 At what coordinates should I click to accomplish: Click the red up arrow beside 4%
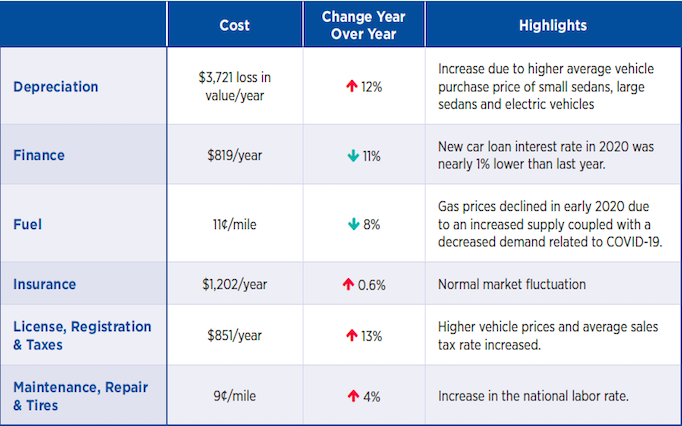point(353,397)
